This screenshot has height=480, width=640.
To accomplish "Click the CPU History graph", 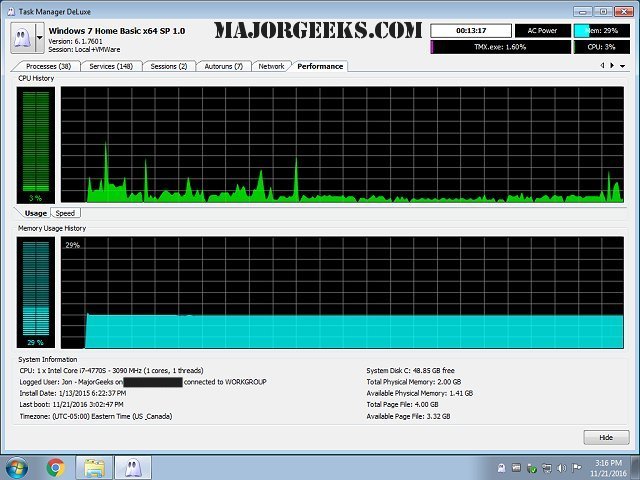I will pyautogui.click(x=342, y=144).
